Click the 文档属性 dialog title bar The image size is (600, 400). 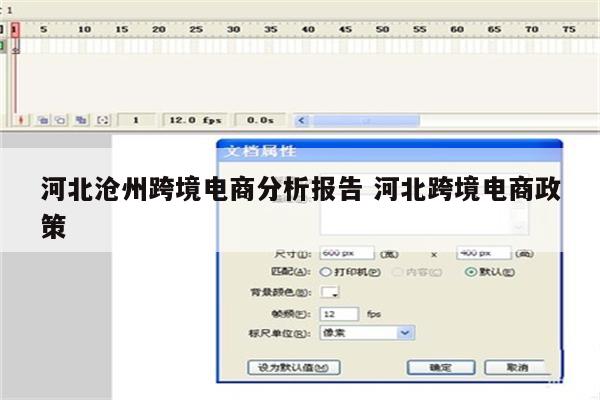[x=389, y=150]
